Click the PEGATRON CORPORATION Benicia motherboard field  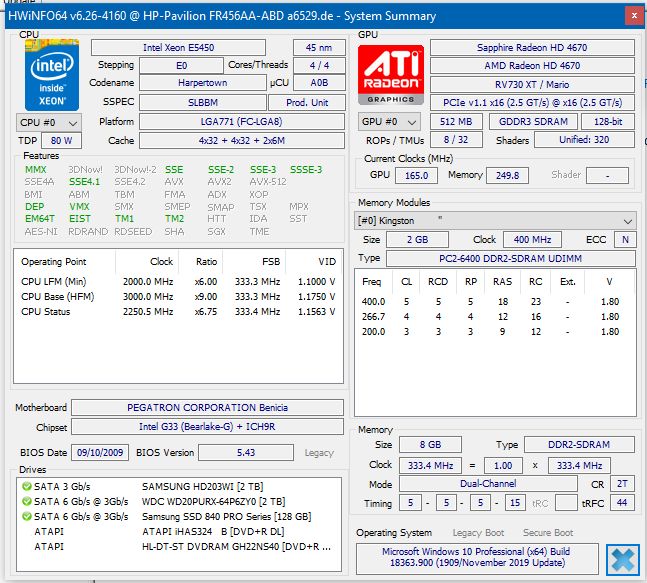(207, 408)
